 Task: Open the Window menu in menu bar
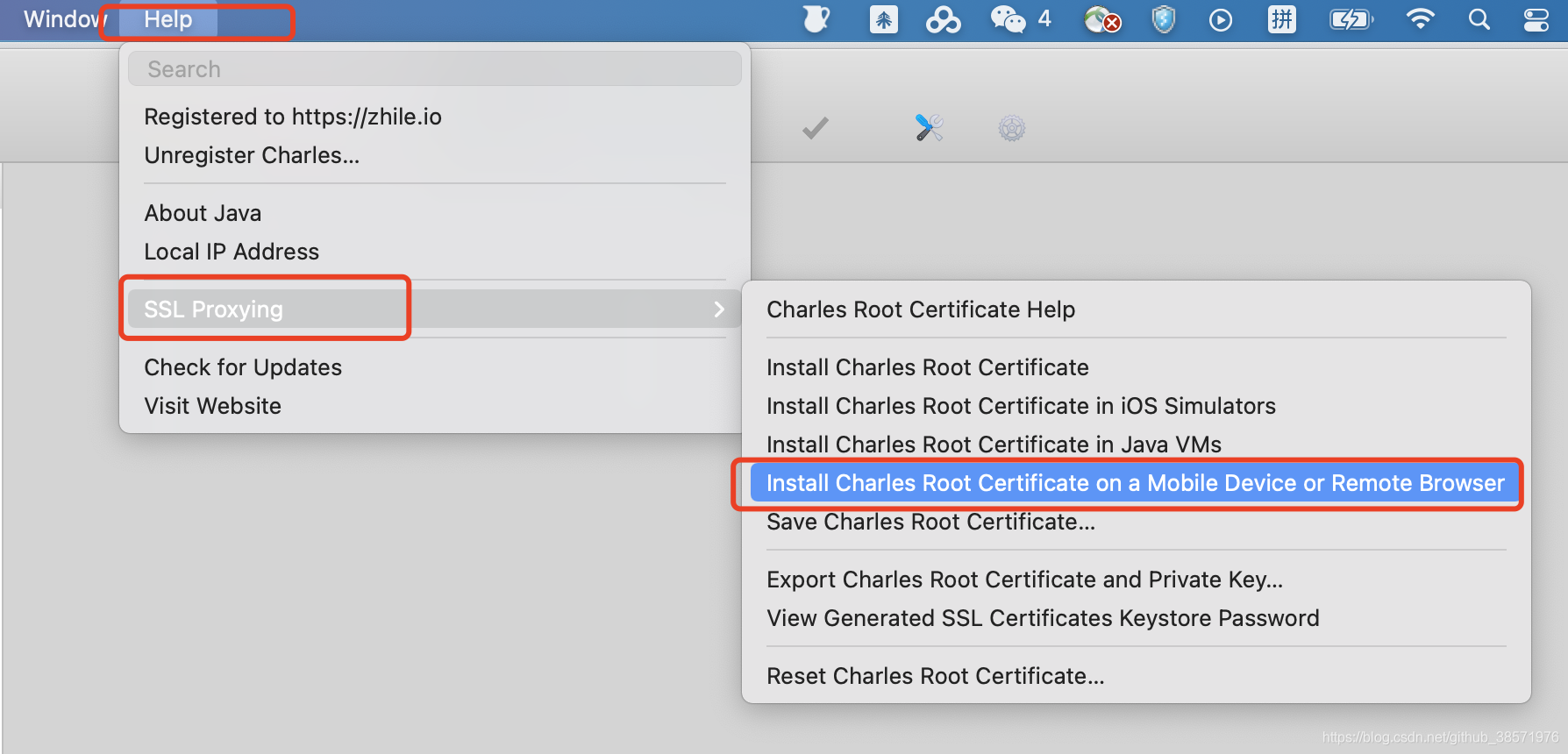(64, 19)
